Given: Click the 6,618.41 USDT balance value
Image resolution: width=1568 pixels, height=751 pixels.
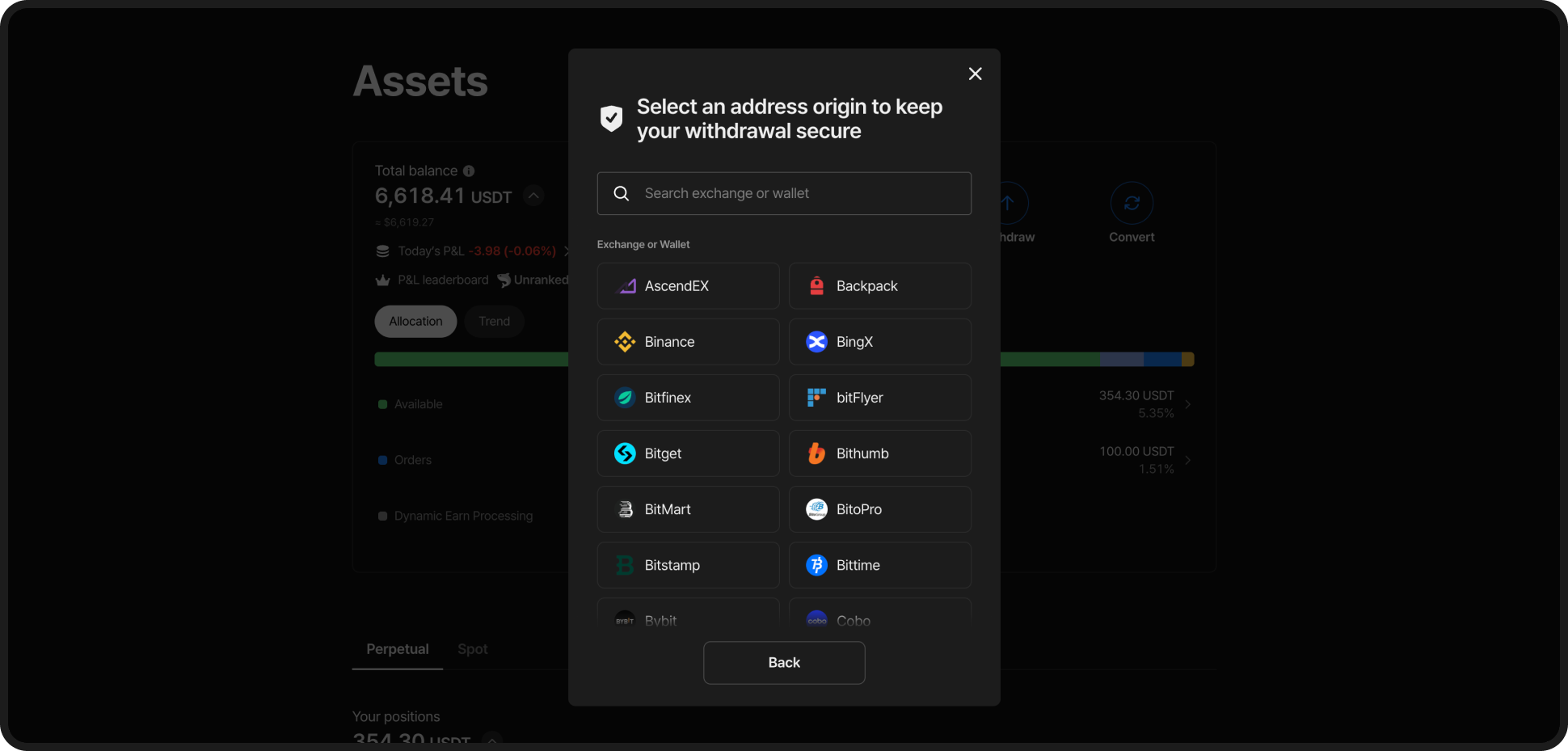Looking at the screenshot, I should coord(443,196).
